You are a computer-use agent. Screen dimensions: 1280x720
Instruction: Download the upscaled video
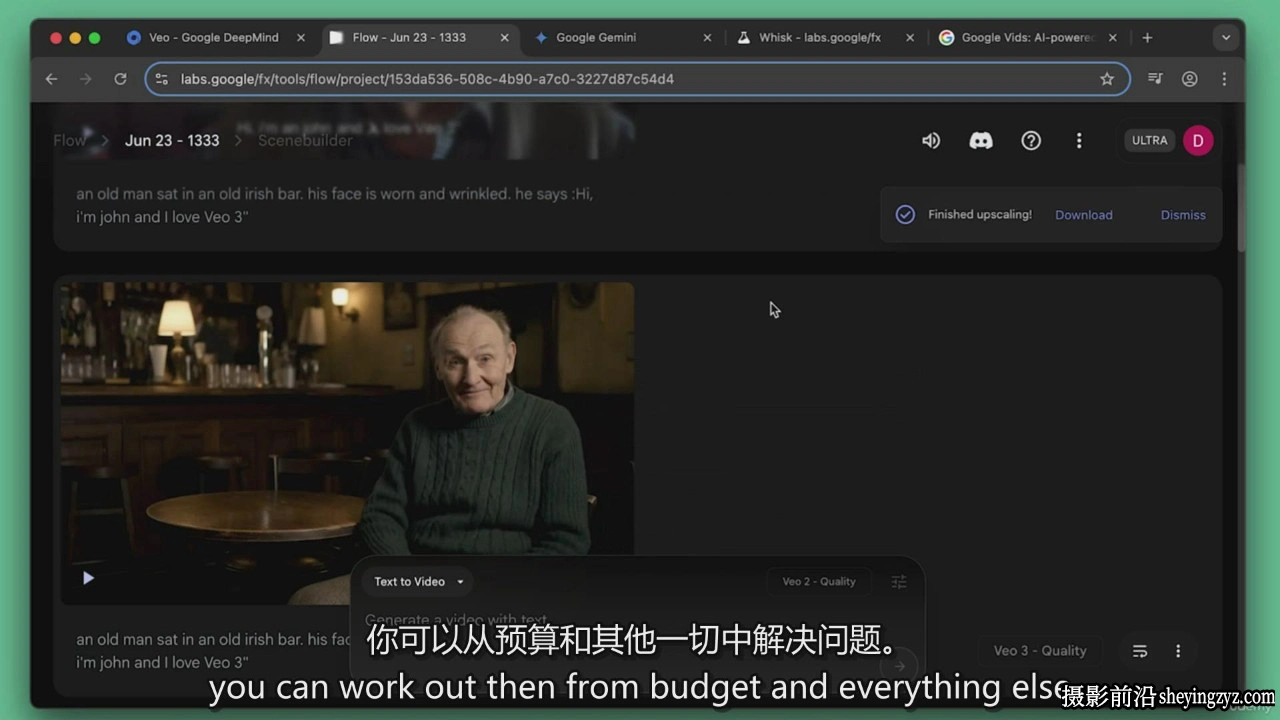pyautogui.click(x=1084, y=215)
